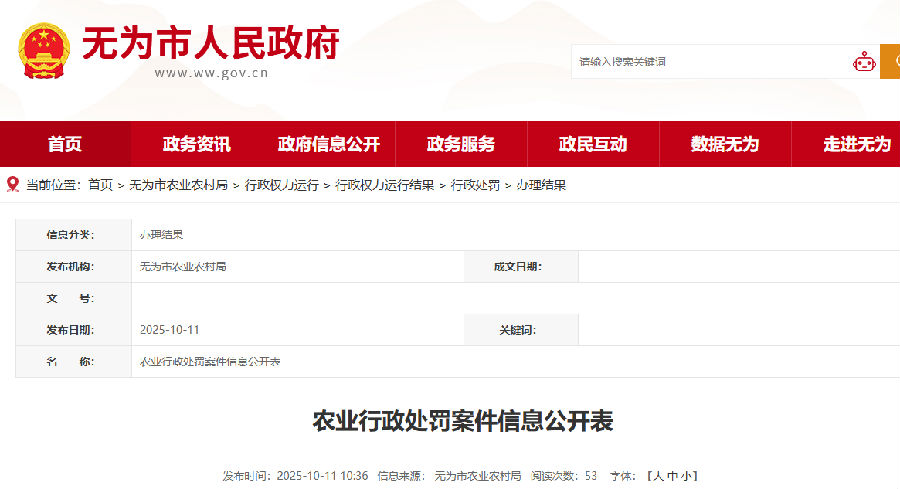
Task: Click the 农业行政处罚案件信息公开表 name cell
Action: [x=210, y=362]
